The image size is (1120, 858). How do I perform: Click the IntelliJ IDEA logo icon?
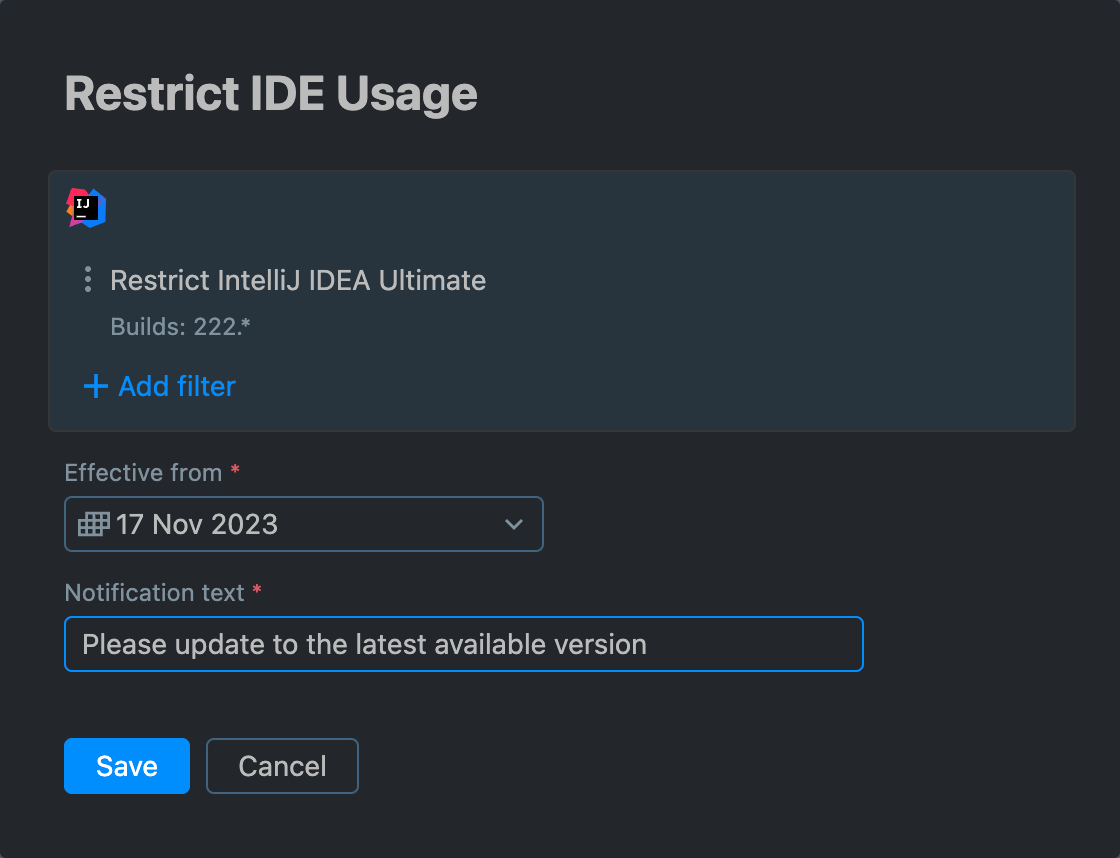point(86,208)
